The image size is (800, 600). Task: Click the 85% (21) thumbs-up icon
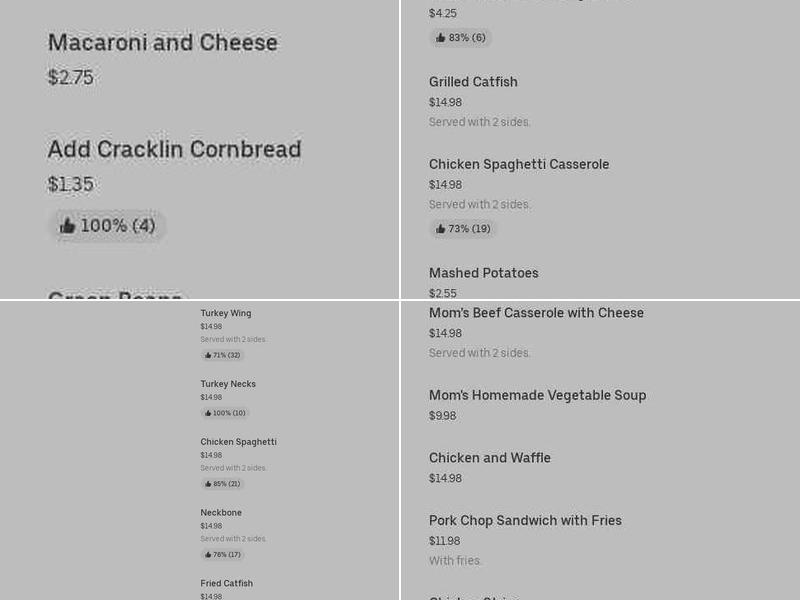tap(208, 484)
